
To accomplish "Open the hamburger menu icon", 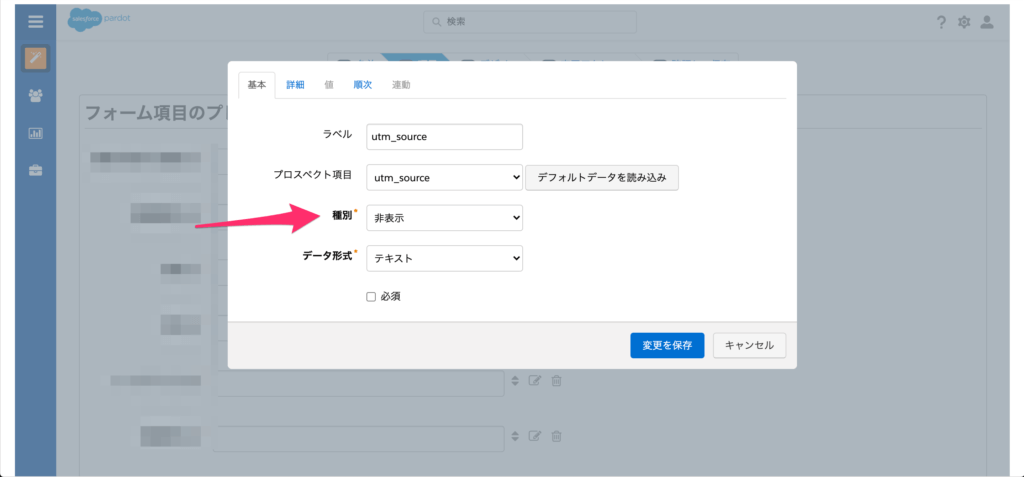I will point(35,21).
